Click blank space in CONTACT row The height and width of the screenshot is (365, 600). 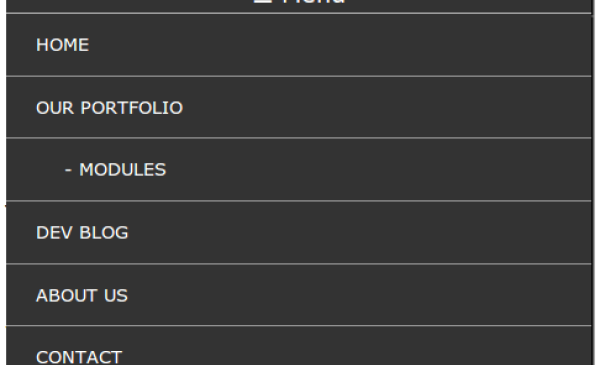[x=364, y=348]
